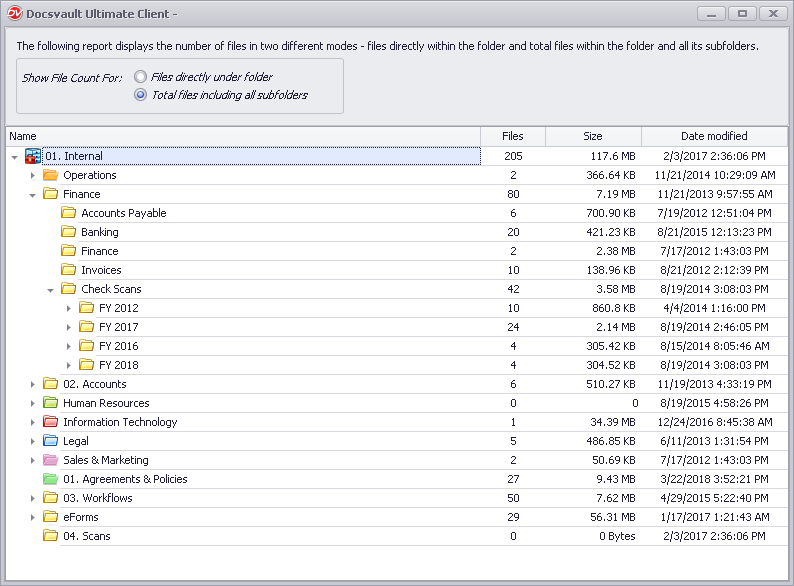Select 'Files directly under folder' option
The width and height of the screenshot is (794, 586).
[x=141, y=77]
